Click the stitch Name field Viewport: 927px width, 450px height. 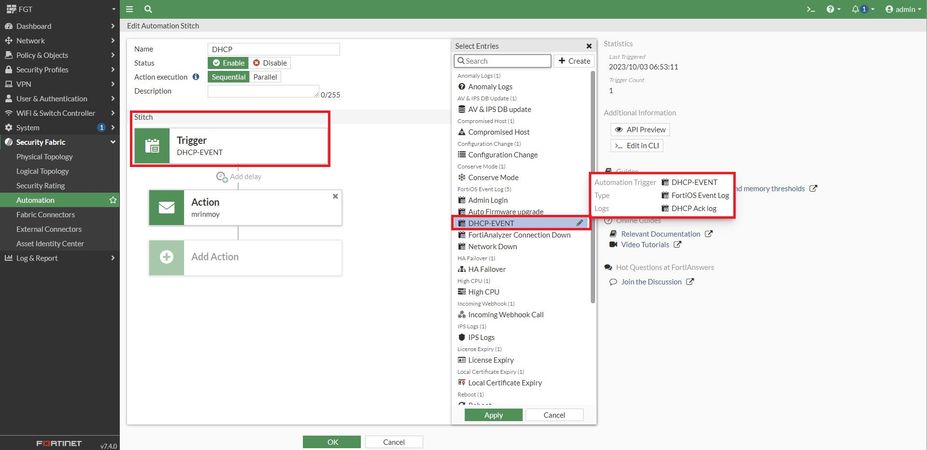point(274,49)
